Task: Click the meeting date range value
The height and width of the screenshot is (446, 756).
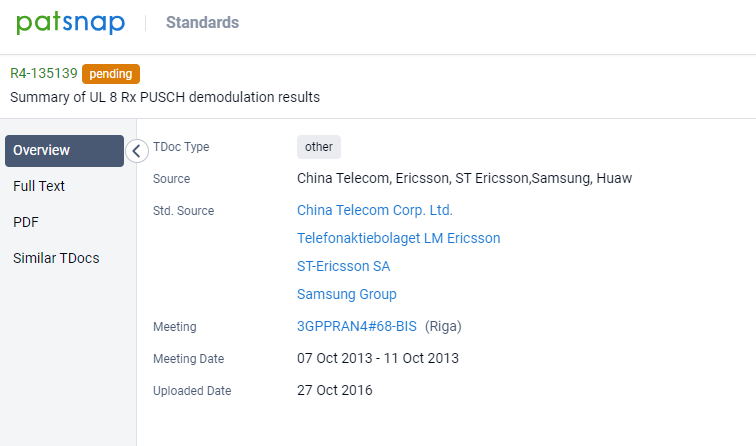Action: 378,358
